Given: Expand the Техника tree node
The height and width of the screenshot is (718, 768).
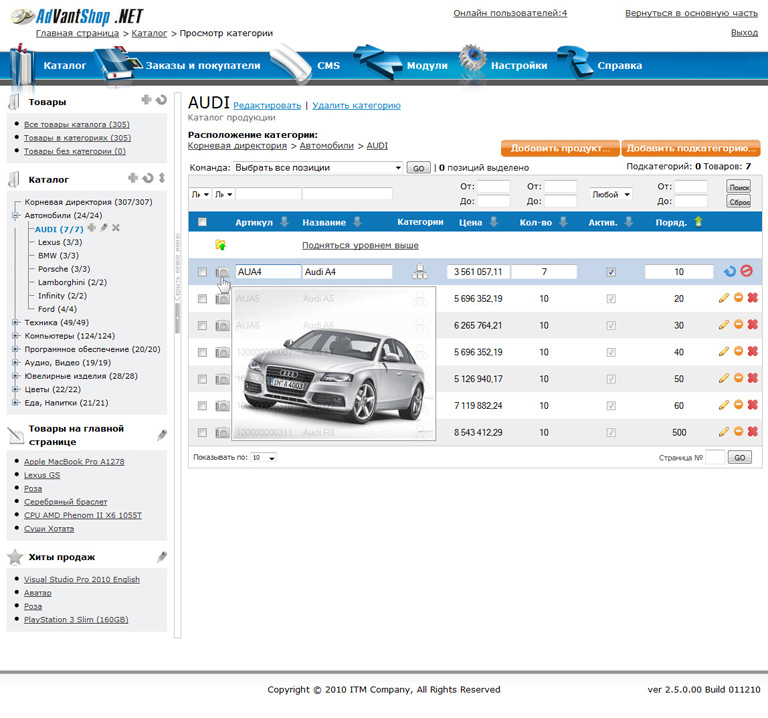Looking at the screenshot, I should point(15,322).
